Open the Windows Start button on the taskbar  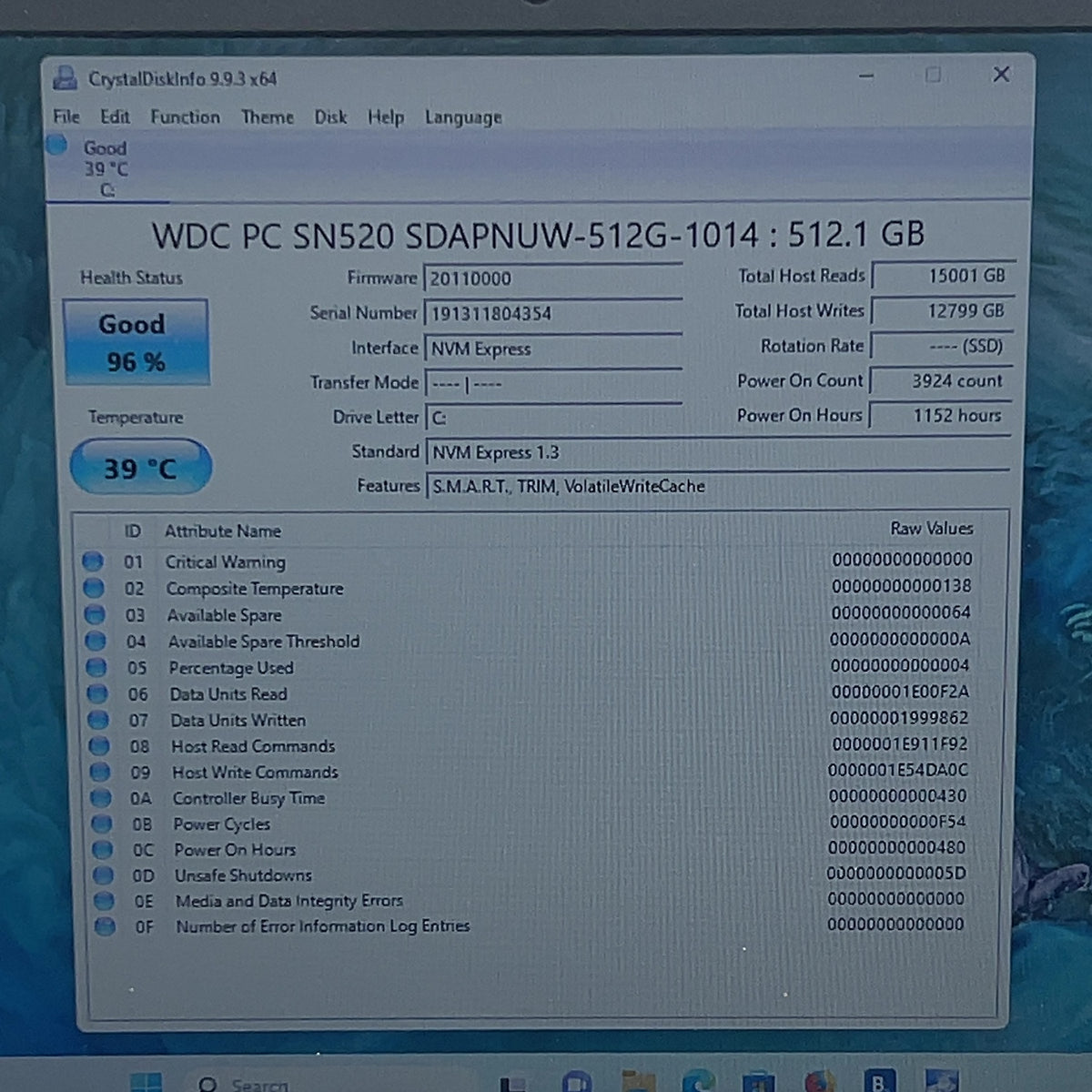point(147,1083)
